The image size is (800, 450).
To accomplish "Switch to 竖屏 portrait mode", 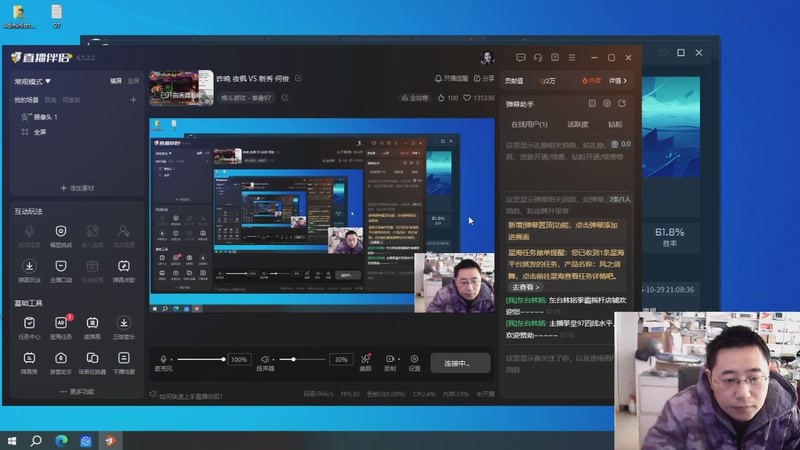I will (x=133, y=81).
